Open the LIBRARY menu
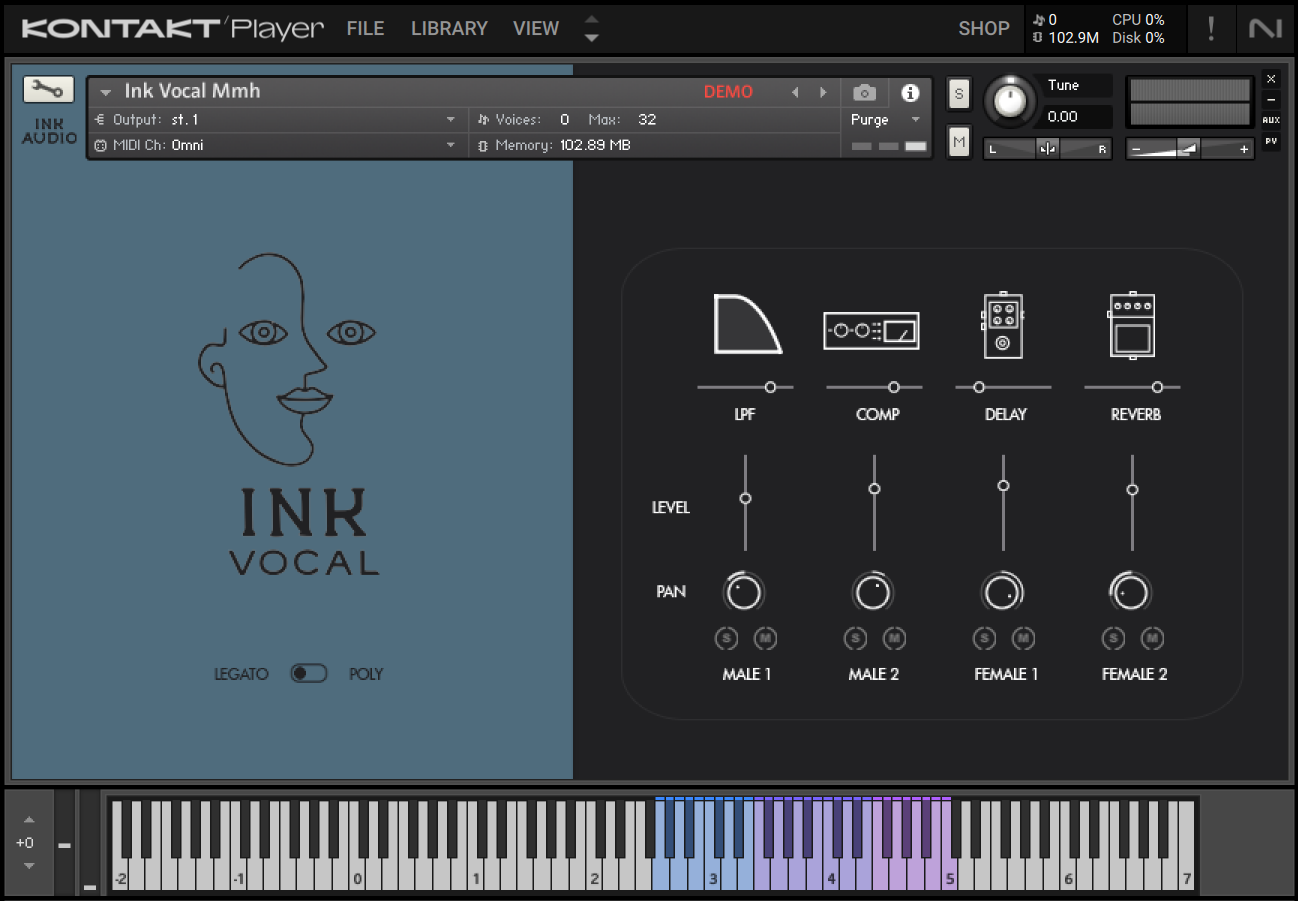Image resolution: width=1298 pixels, height=901 pixels. coord(449,28)
